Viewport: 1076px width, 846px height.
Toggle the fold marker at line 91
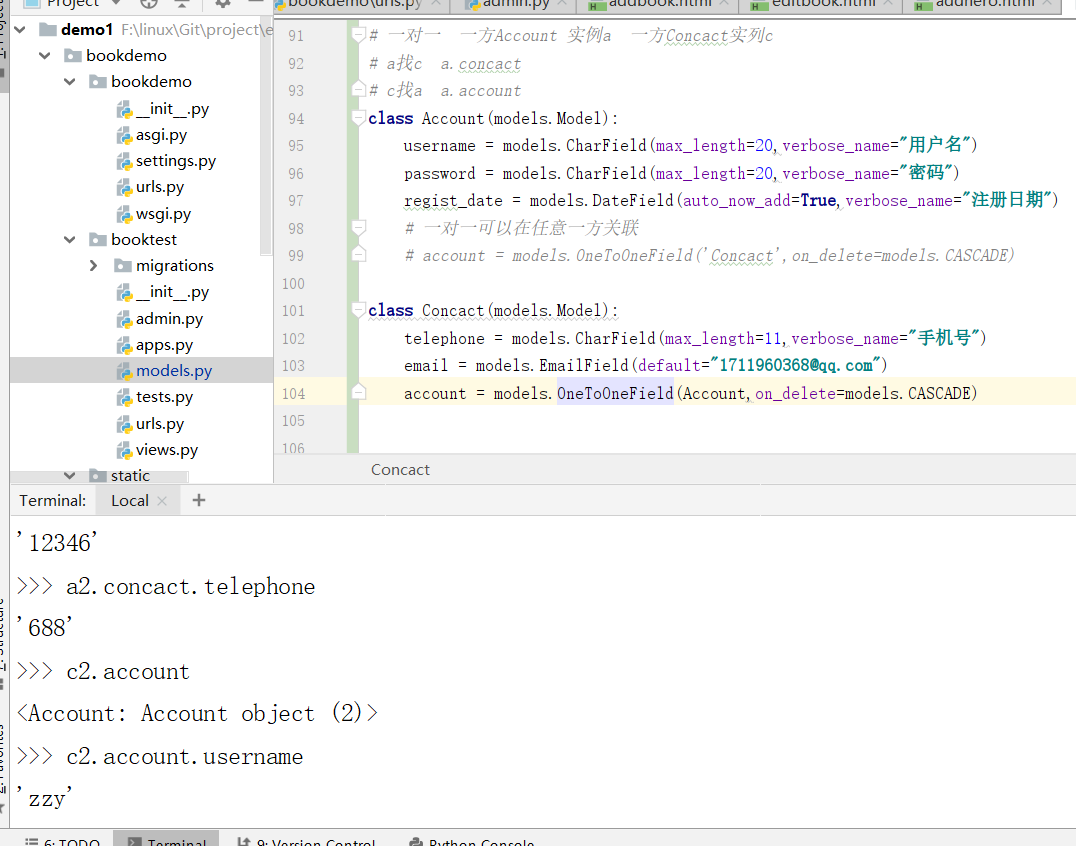[358, 35]
